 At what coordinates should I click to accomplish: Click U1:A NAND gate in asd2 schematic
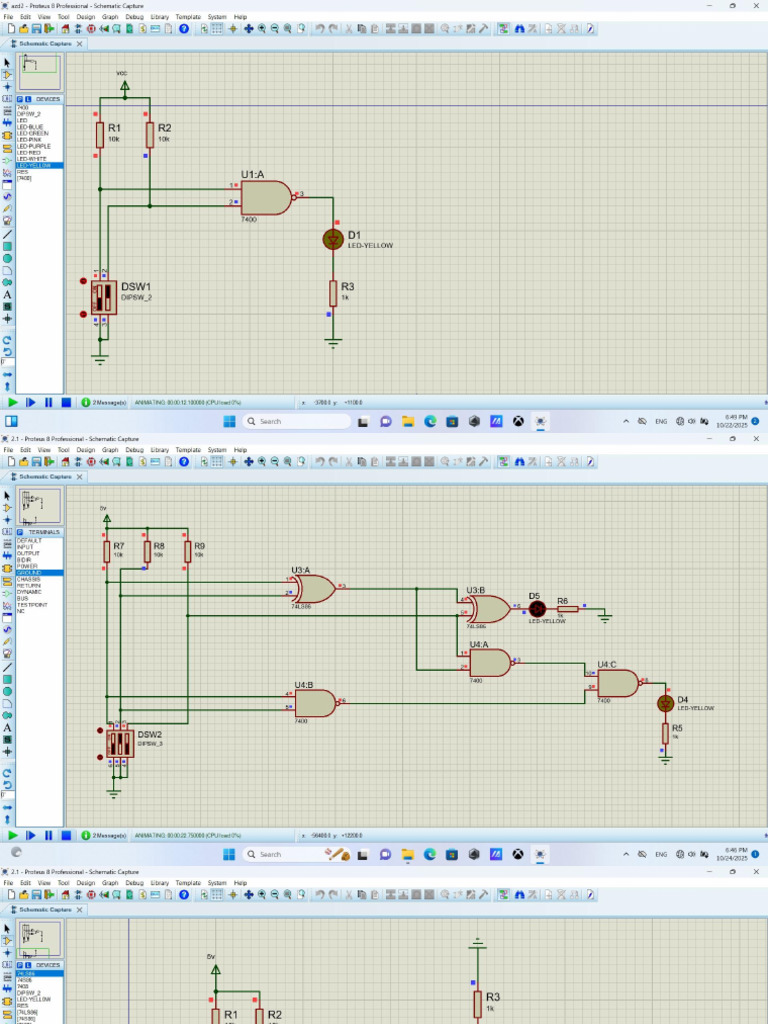tap(266, 197)
